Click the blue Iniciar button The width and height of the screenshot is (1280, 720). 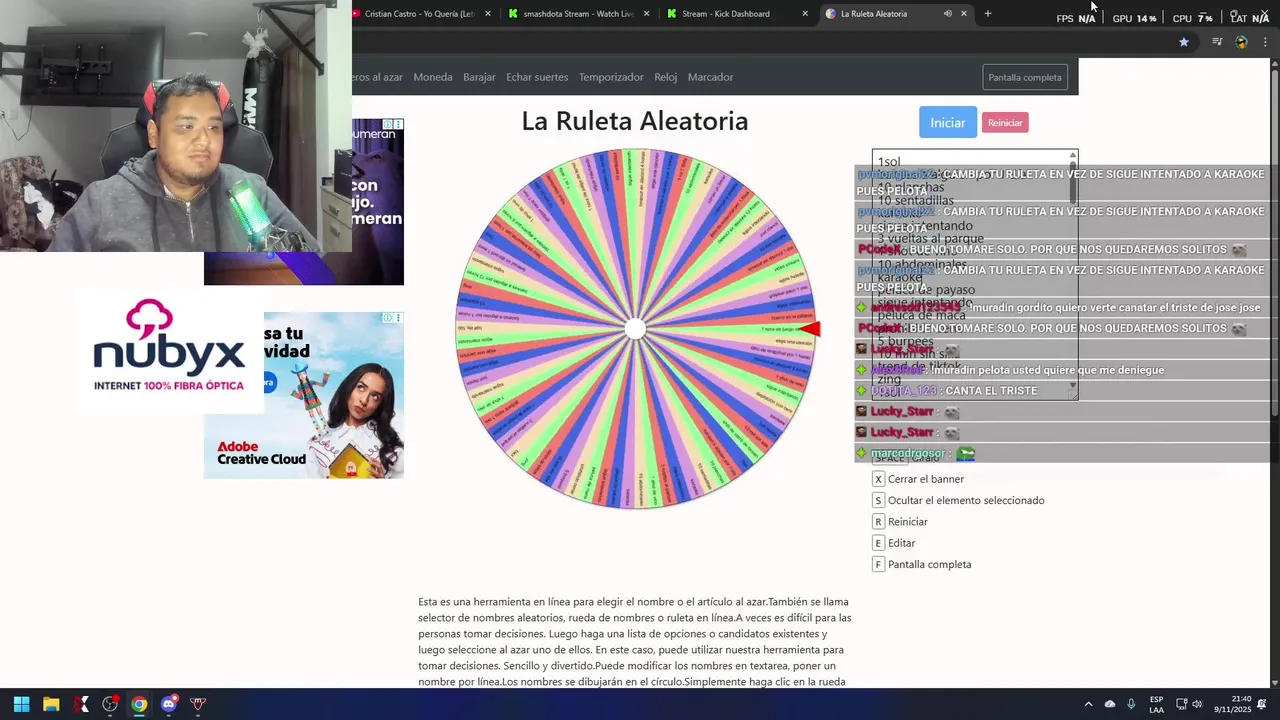948,122
